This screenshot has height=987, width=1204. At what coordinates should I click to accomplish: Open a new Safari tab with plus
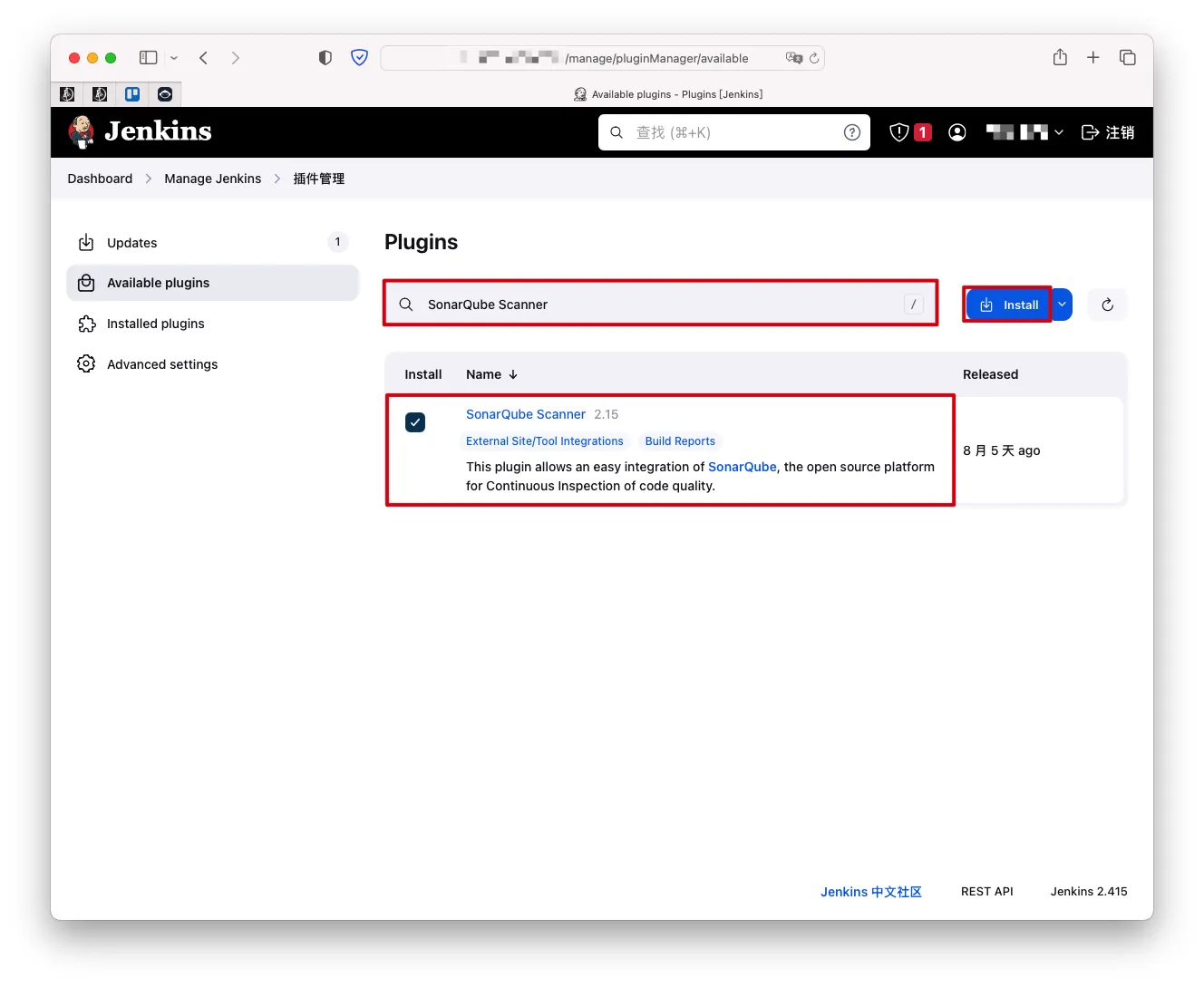coord(1093,58)
